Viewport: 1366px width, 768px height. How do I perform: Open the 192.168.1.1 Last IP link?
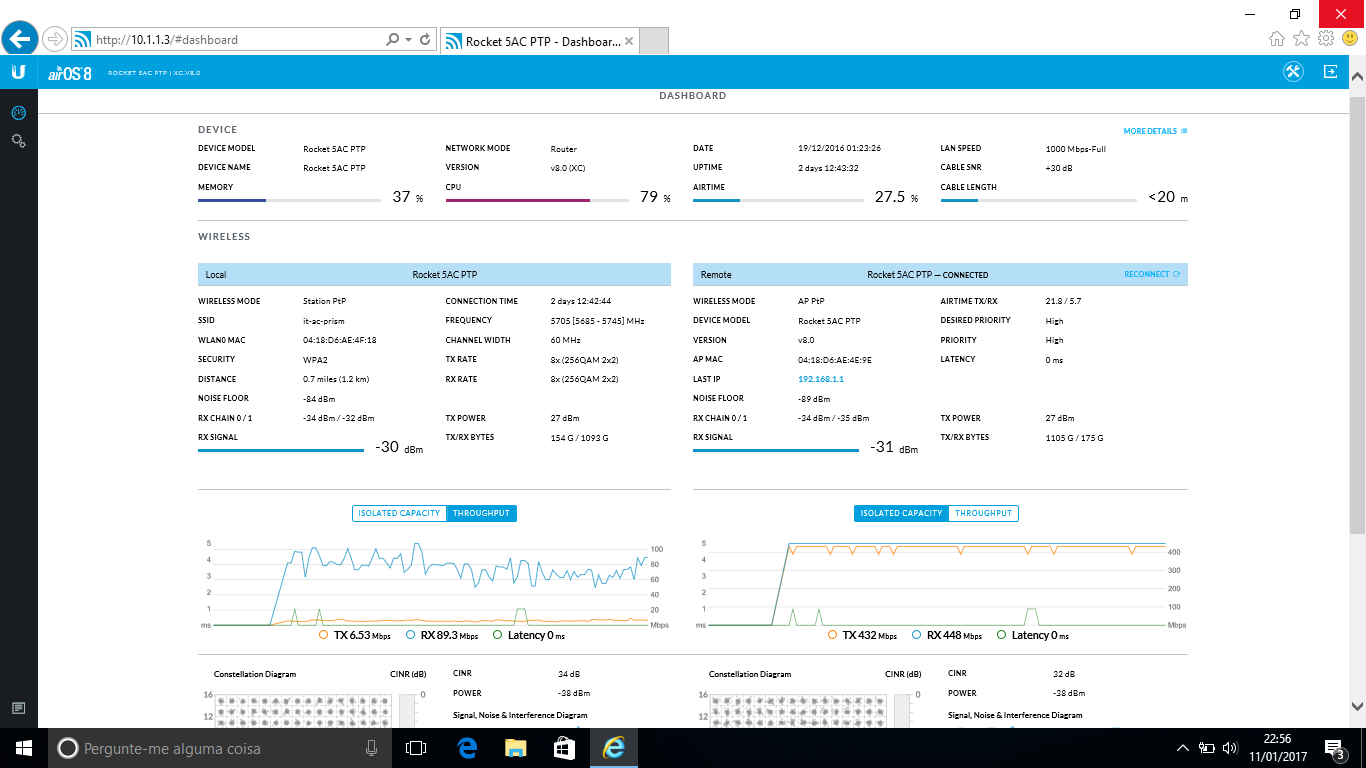821,379
